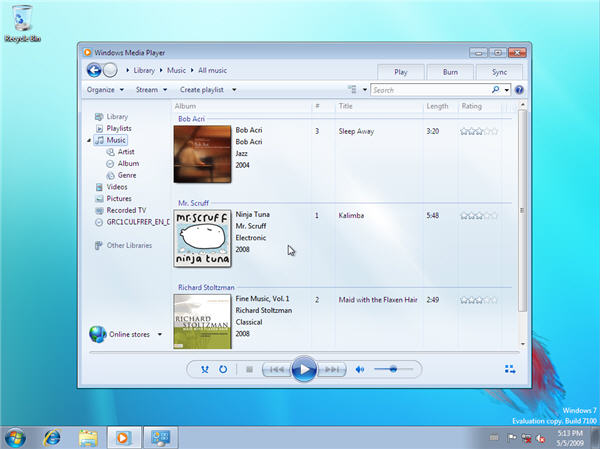Open the Organize dropdown menu
600x449 pixels.
[104, 90]
